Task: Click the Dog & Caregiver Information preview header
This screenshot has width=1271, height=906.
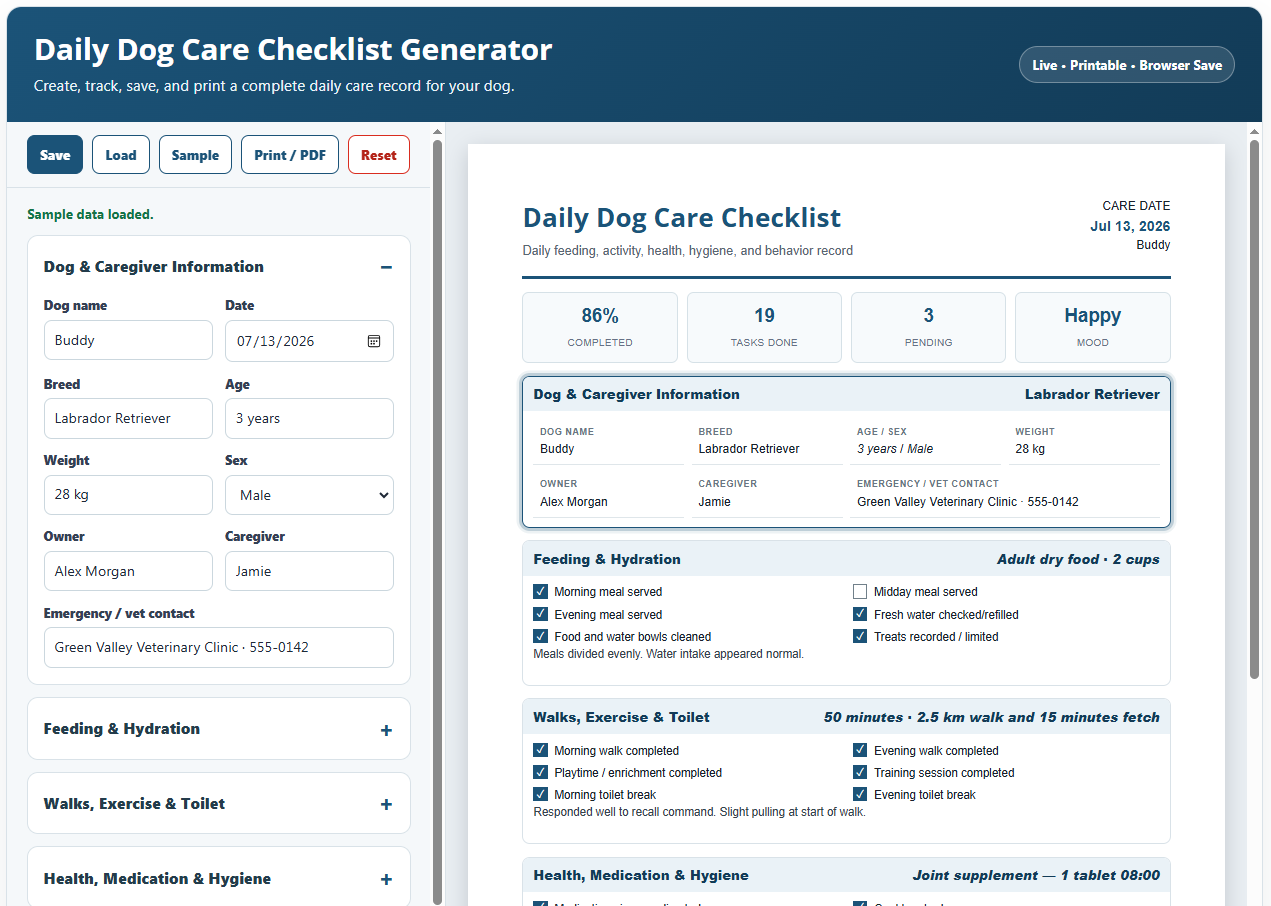Action: tap(846, 394)
